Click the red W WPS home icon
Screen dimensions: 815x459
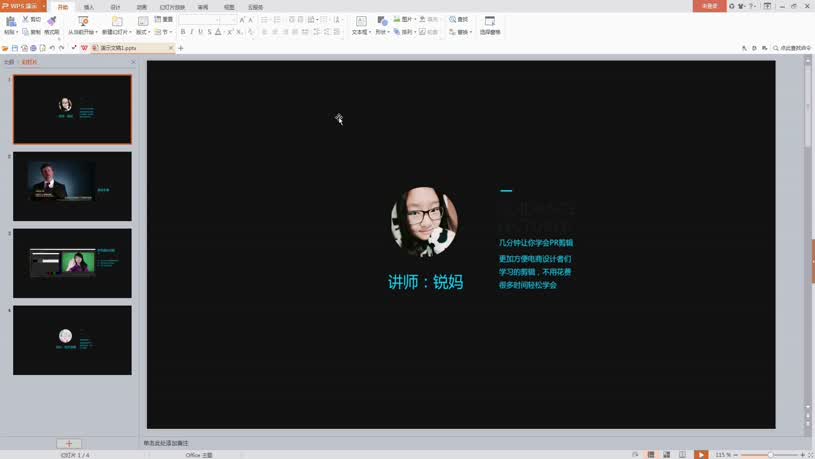pyautogui.click(x=84, y=48)
